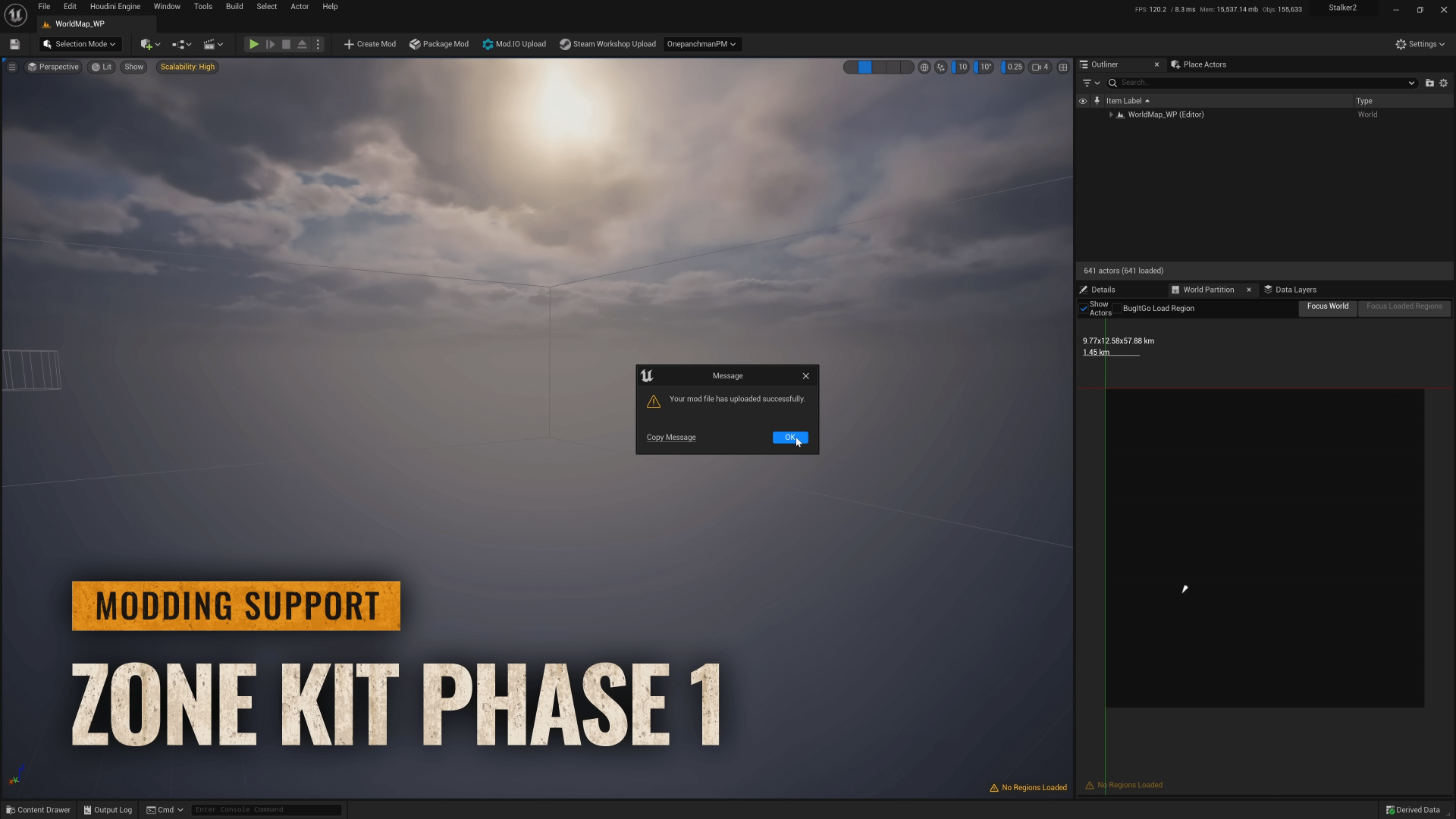This screenshot has height=819, width=1456.
Task: Open the Cinematics clapperboard dropdown
Action: click(213, 44)
